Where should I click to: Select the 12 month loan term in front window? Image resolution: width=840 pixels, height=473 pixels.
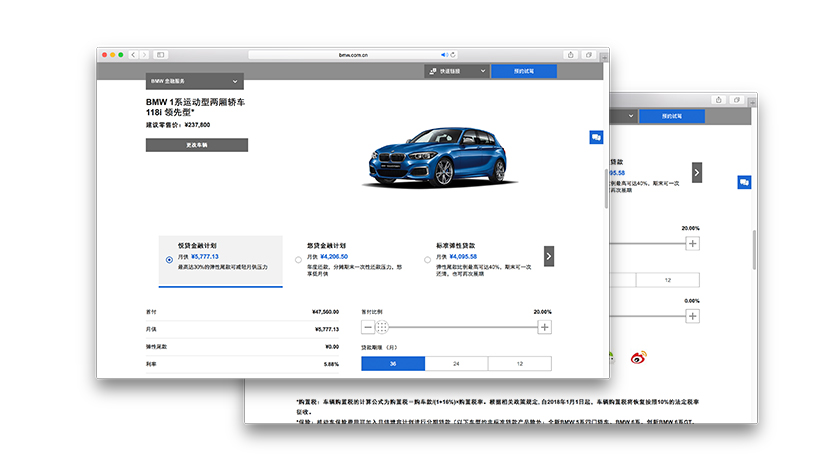(x=520, y=364)
